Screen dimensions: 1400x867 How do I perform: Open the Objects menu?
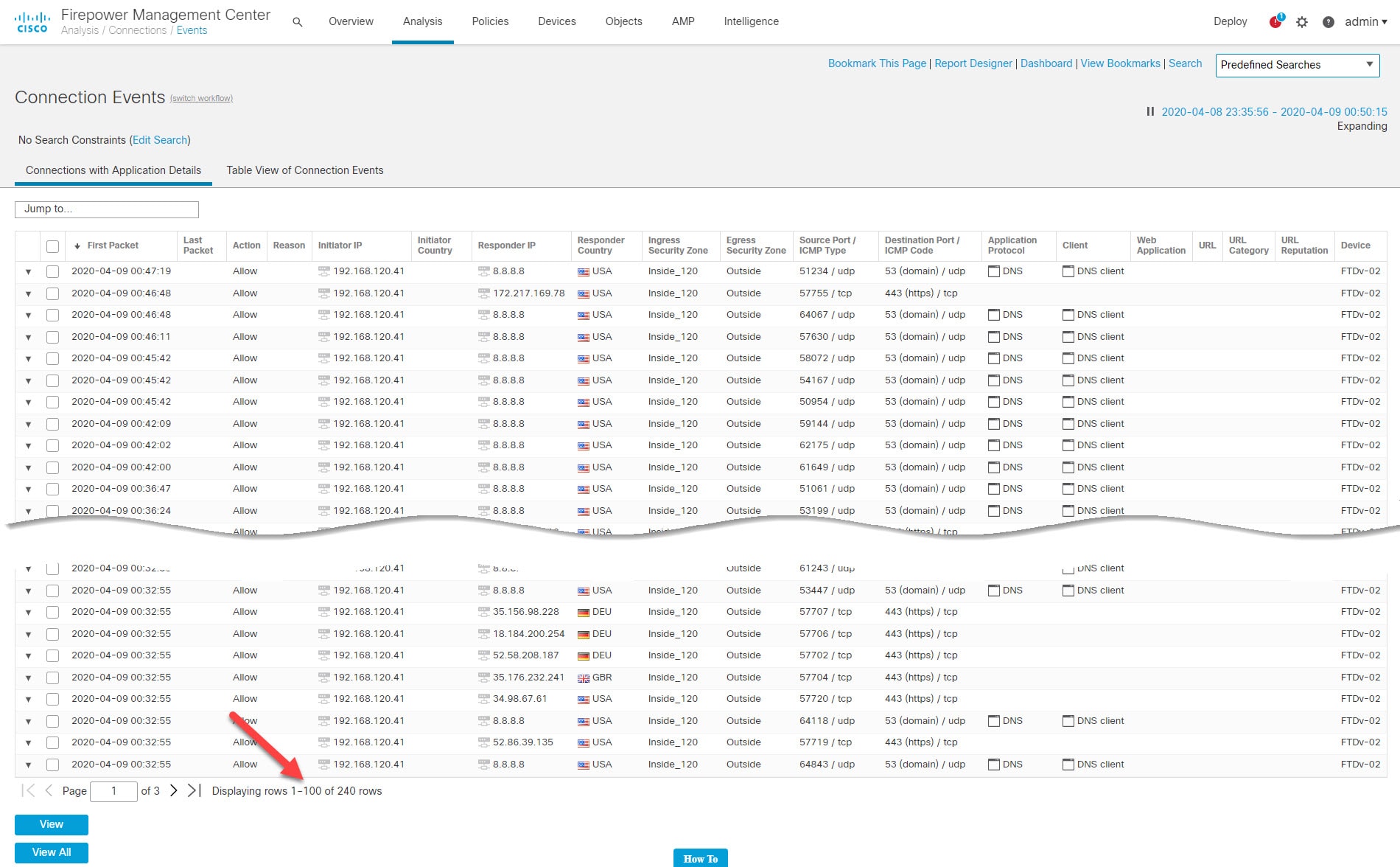coord(624,21)
